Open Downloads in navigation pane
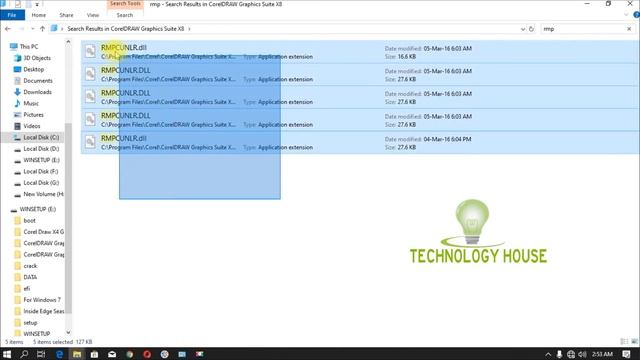Image resolution: width=640 pixels, height=360 pixels. click(37, 92)
